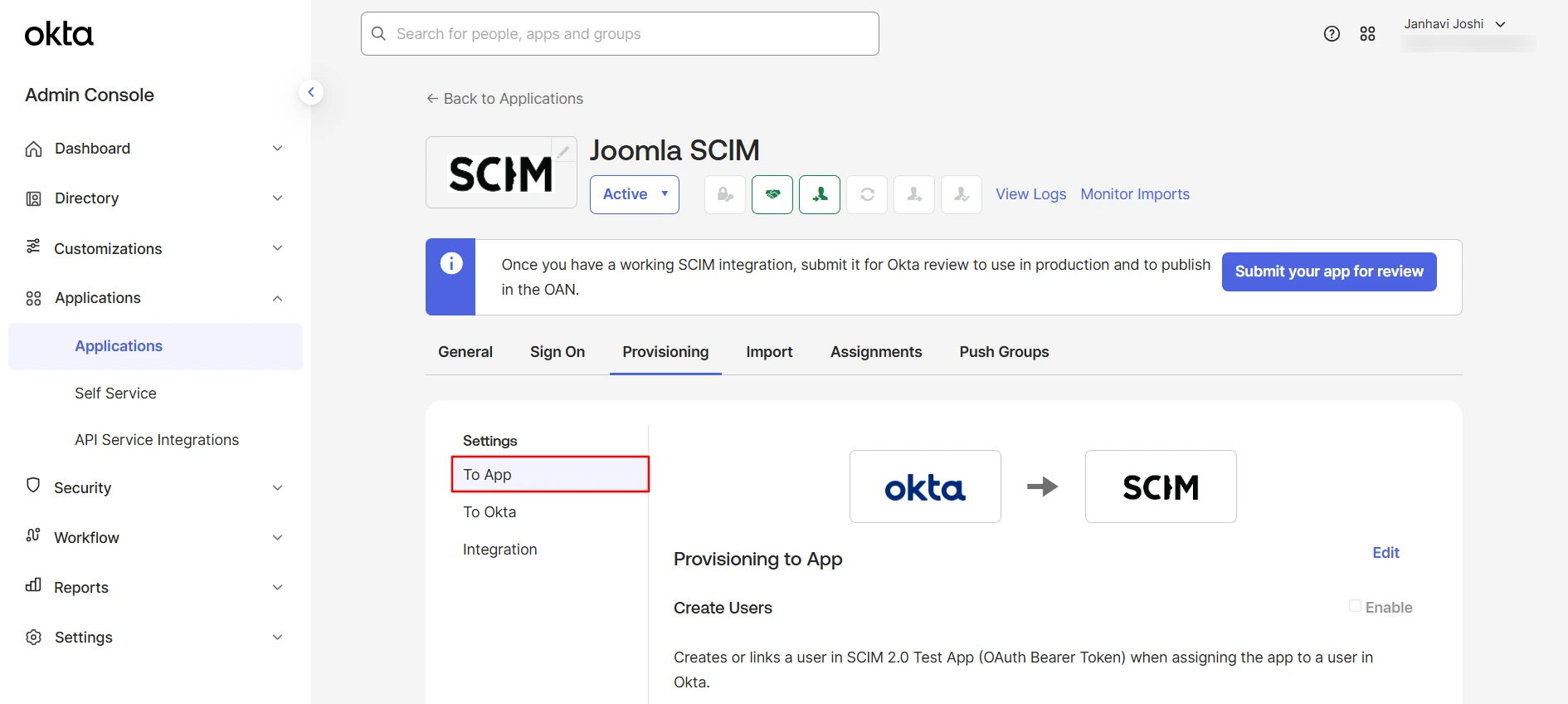Viewport: 1568px width, 704px height.
Task: Click the SCIM app logo image
Action: (501, 173)
